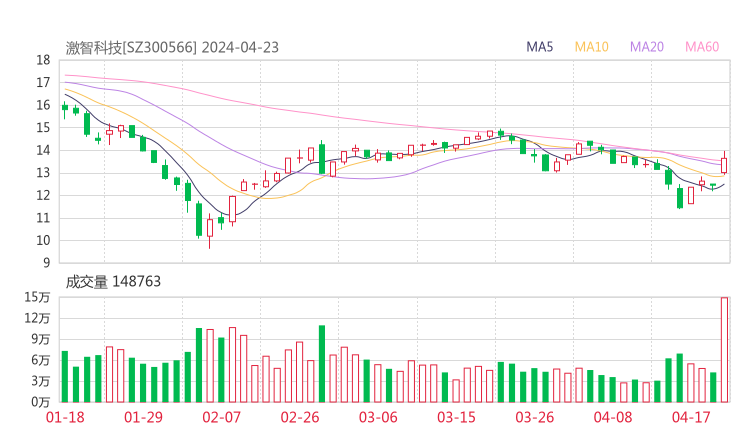This screenshot has width=740, height=440.
Task: Click the 6万 volume axis label
Action: click(x=41, y=360)
